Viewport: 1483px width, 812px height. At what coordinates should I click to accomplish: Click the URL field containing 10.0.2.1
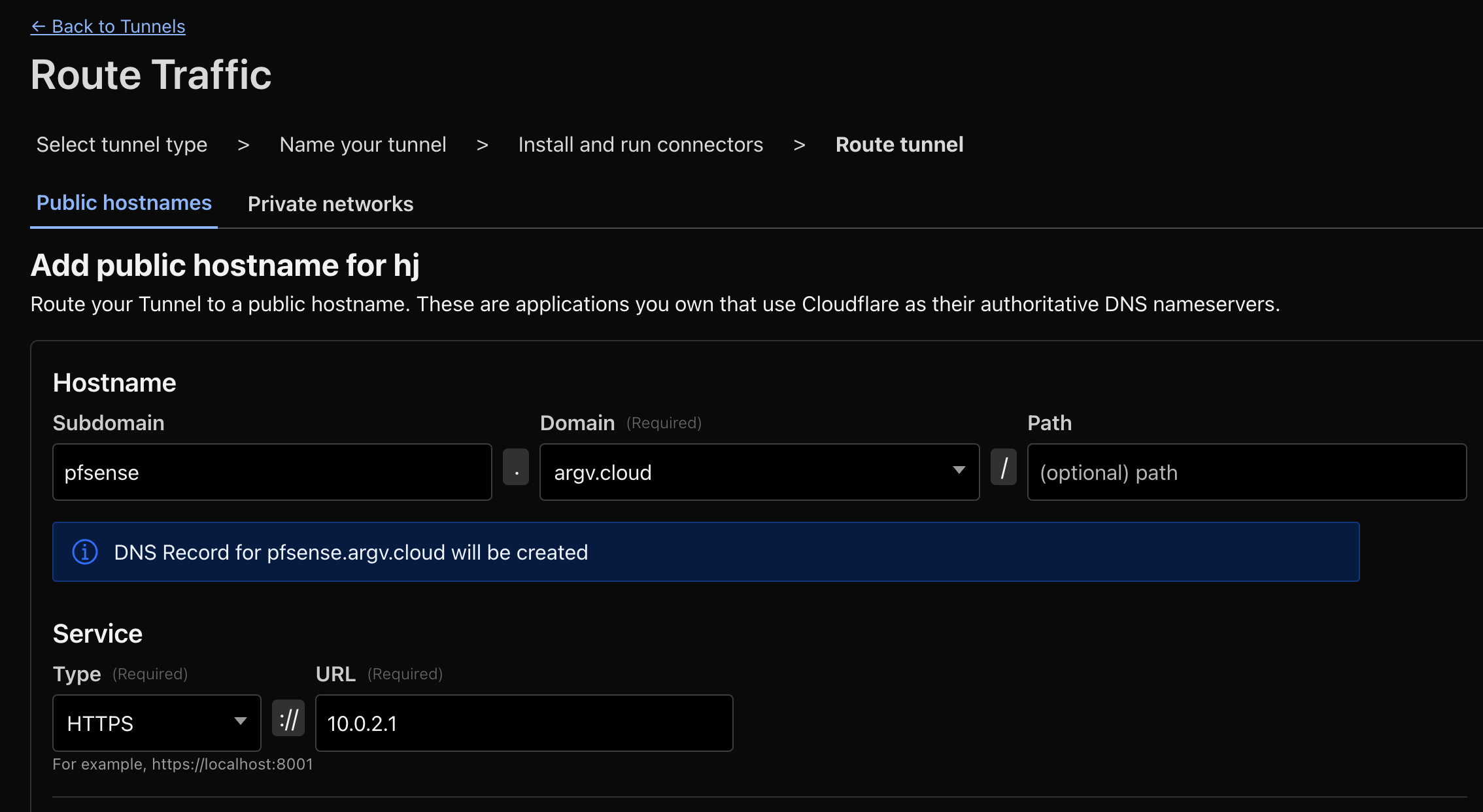[523, 722]
